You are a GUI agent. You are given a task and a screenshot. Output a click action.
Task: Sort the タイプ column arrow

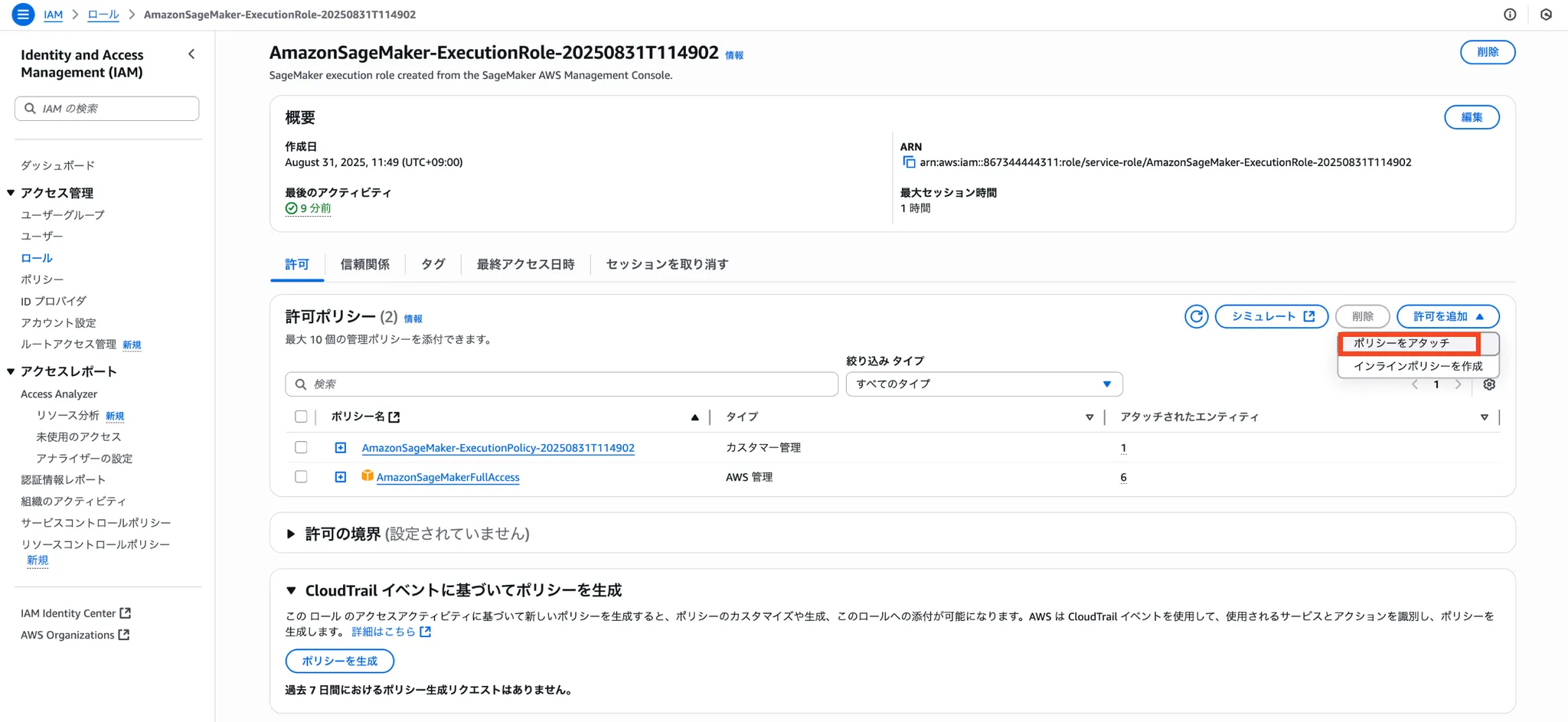point(1089,417)
